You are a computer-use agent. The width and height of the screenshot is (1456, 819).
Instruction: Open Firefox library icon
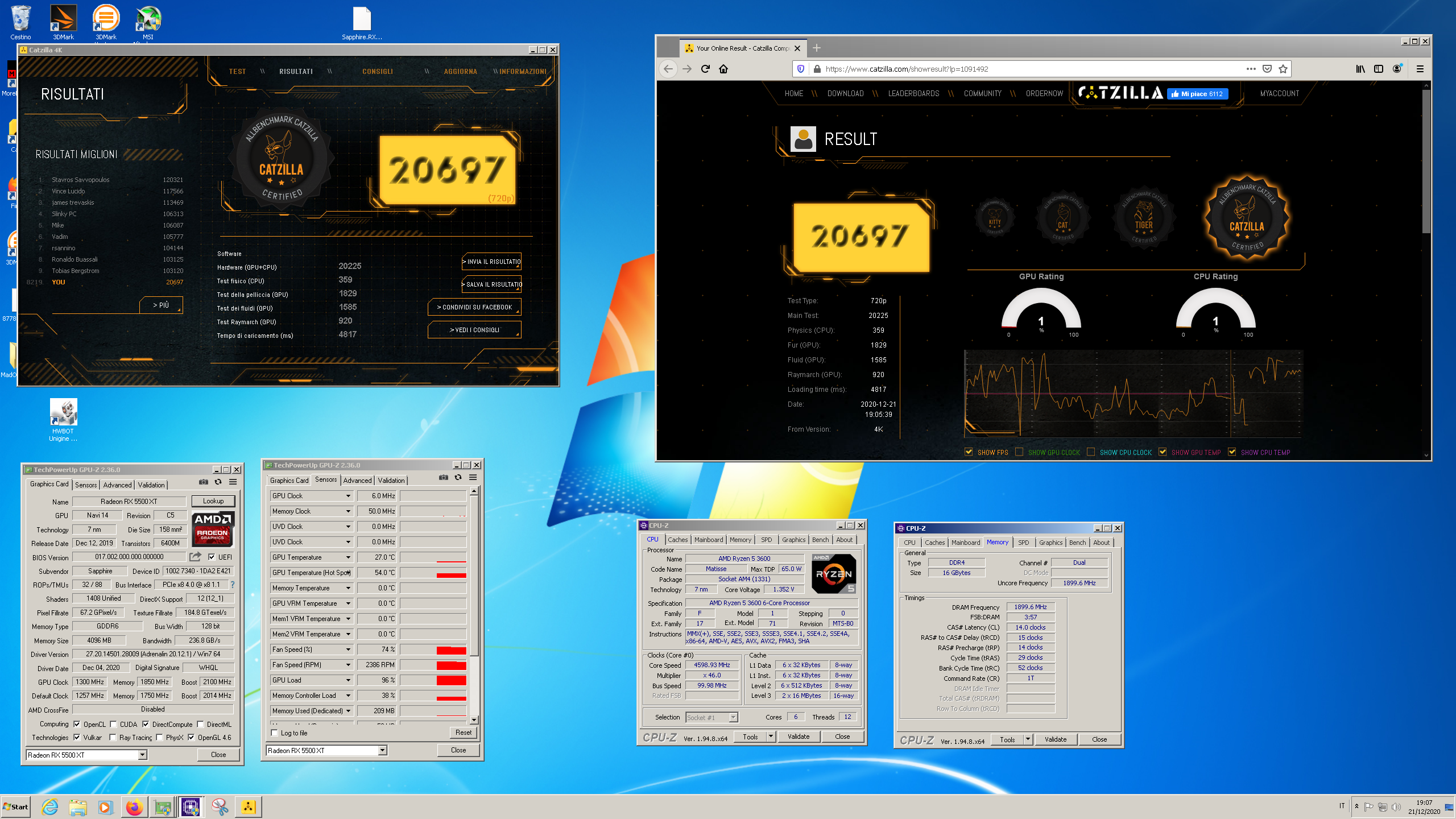pyautogui.click(x=1360, y=69)
